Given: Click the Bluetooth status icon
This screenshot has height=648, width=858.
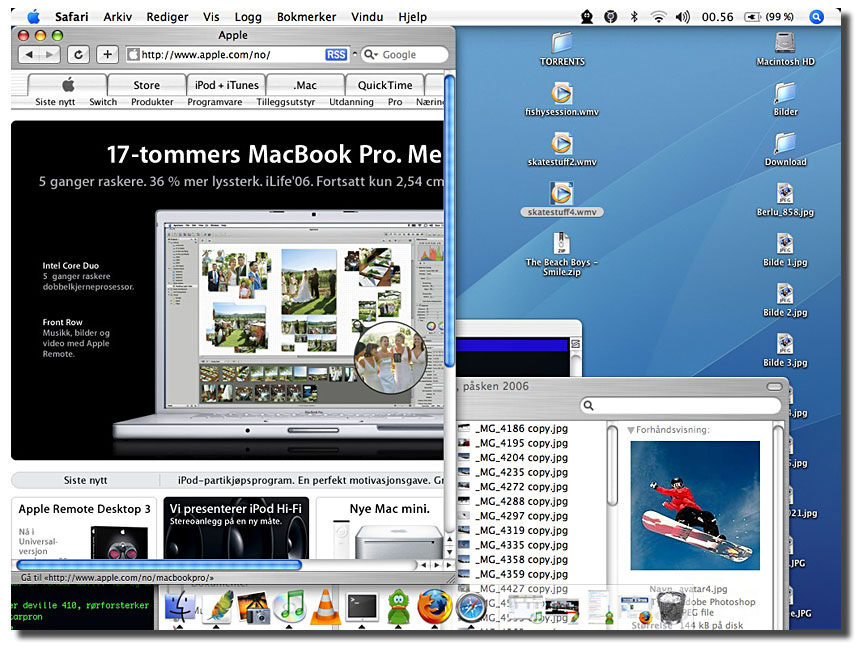Looking at the screenshot, I should 634,16.
